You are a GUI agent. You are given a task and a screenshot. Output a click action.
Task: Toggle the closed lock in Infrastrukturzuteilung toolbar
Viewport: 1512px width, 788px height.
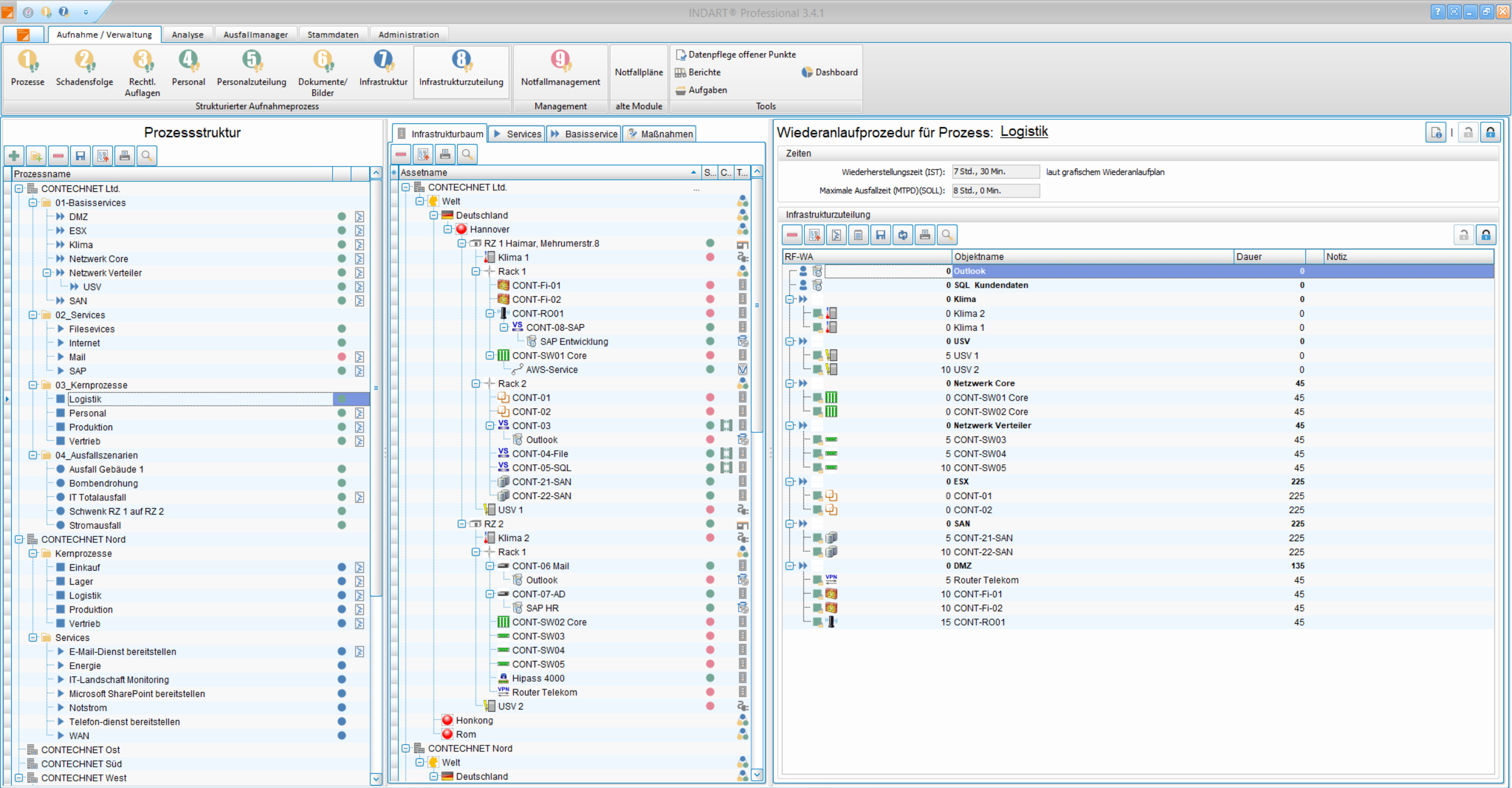[1486, 235]
